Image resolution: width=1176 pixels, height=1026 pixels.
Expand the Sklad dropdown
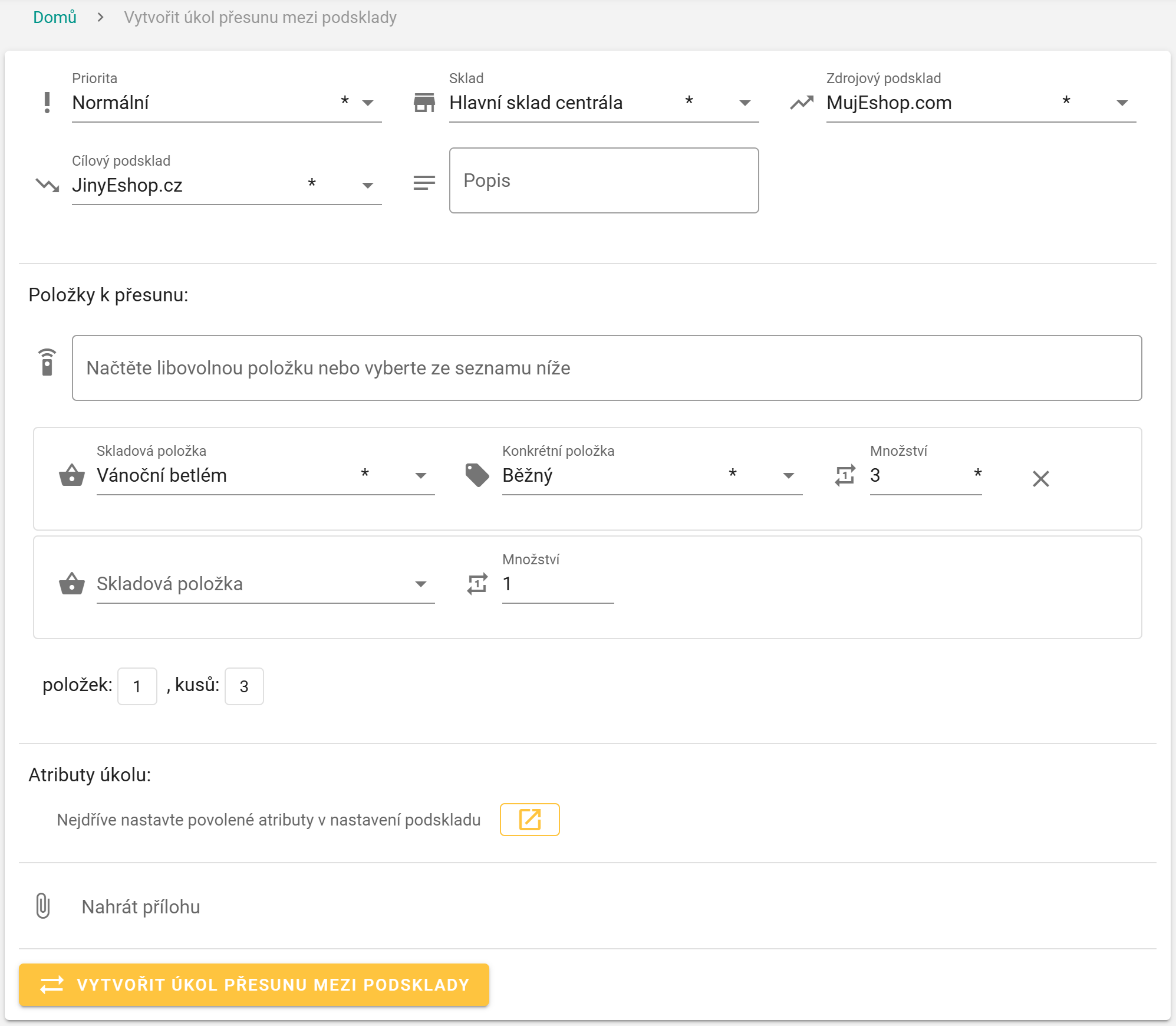pos(745,103)
